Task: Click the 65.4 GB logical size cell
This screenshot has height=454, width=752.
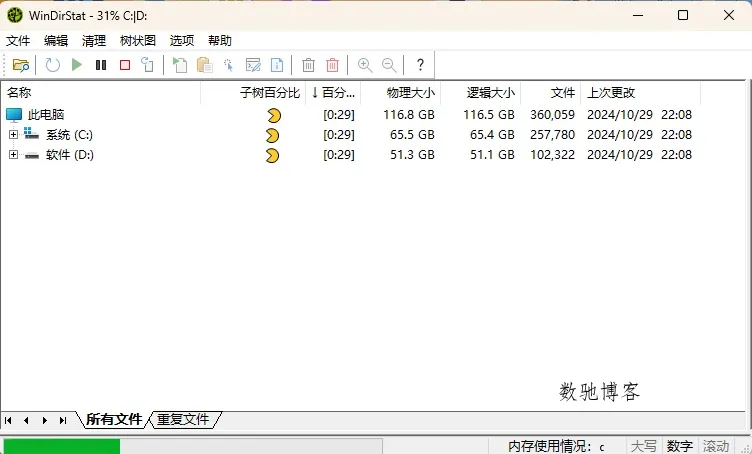Action: [x=492, y=135]
